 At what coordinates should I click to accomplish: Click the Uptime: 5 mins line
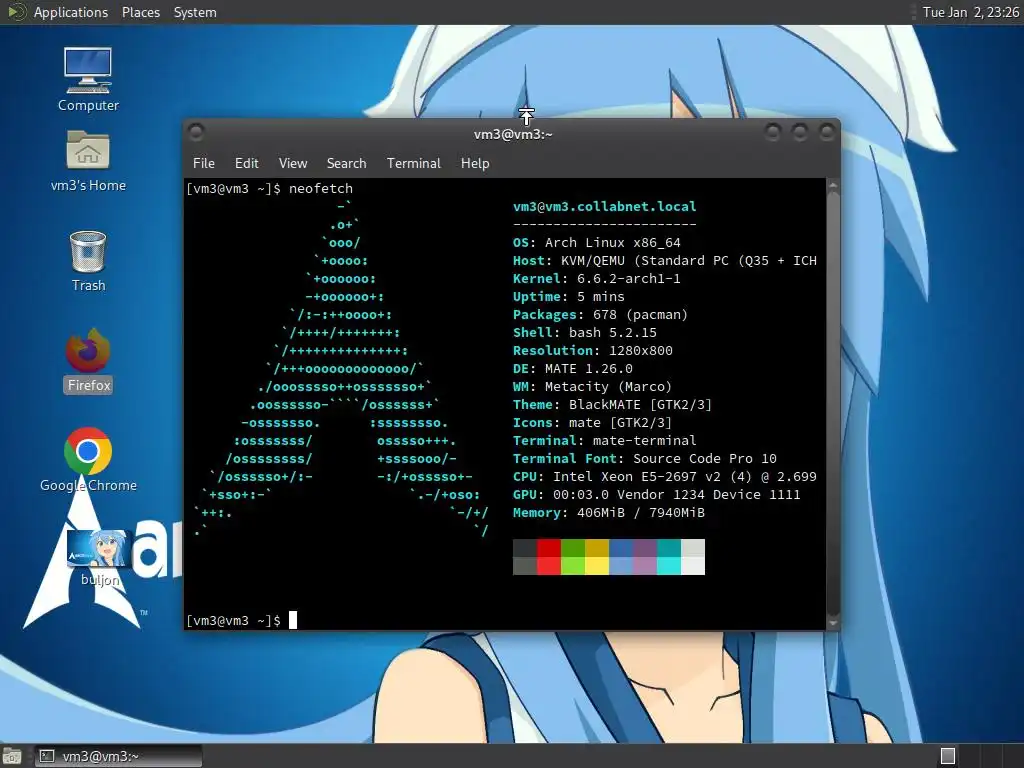[568, 296]
